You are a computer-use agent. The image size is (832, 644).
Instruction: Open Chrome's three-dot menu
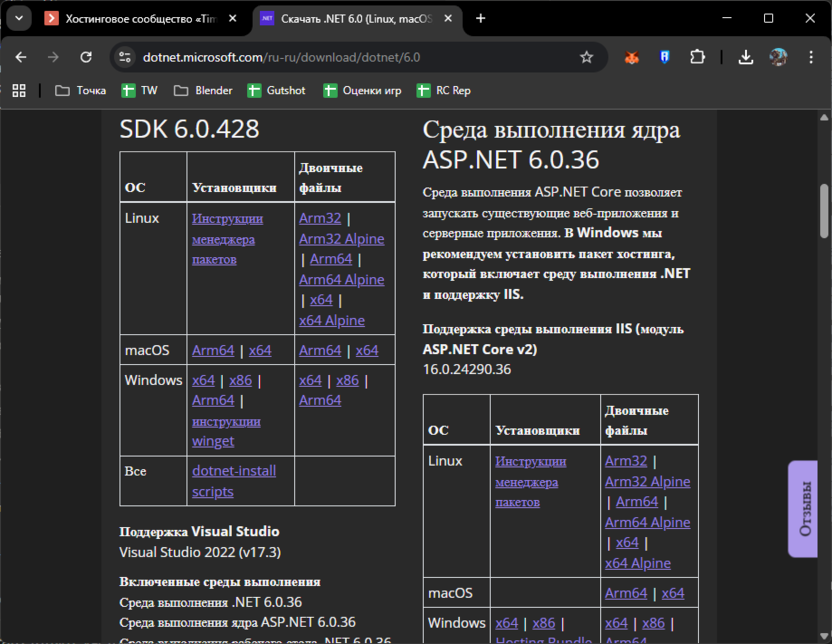coord(812,58)
